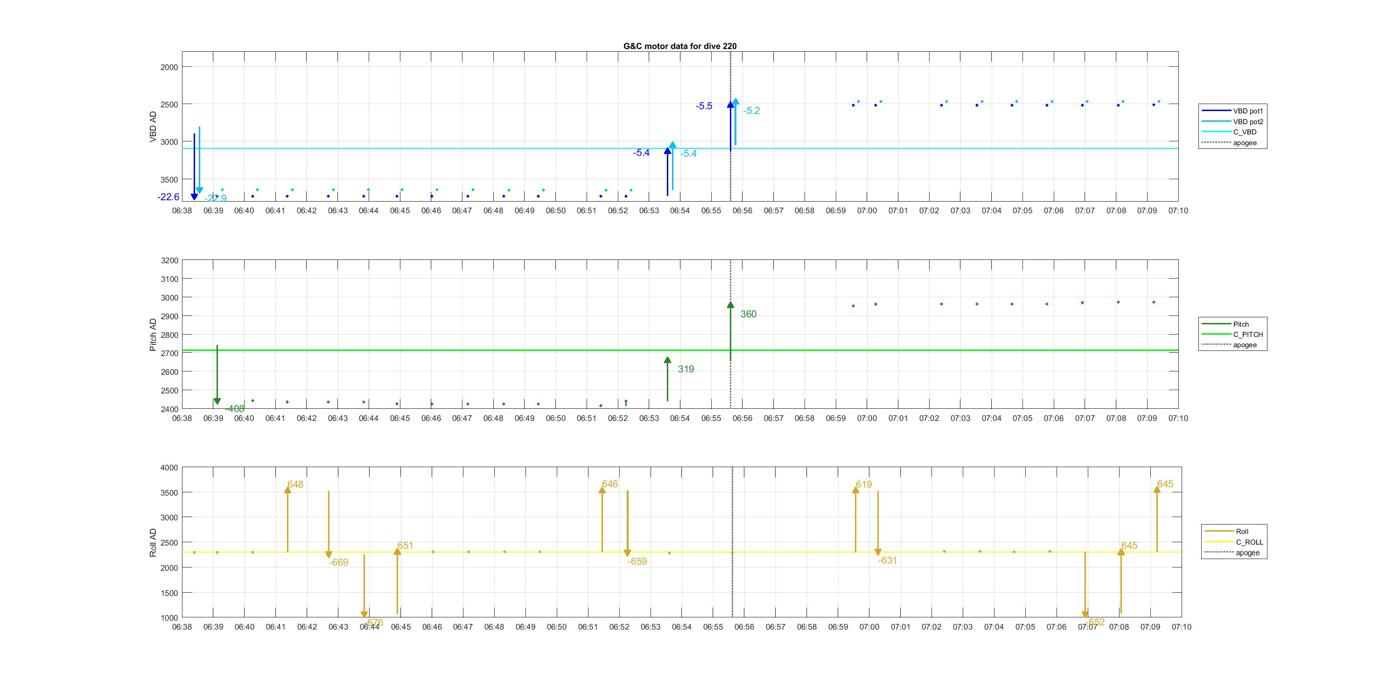Click the '-631' roll move label

(888, 561)
